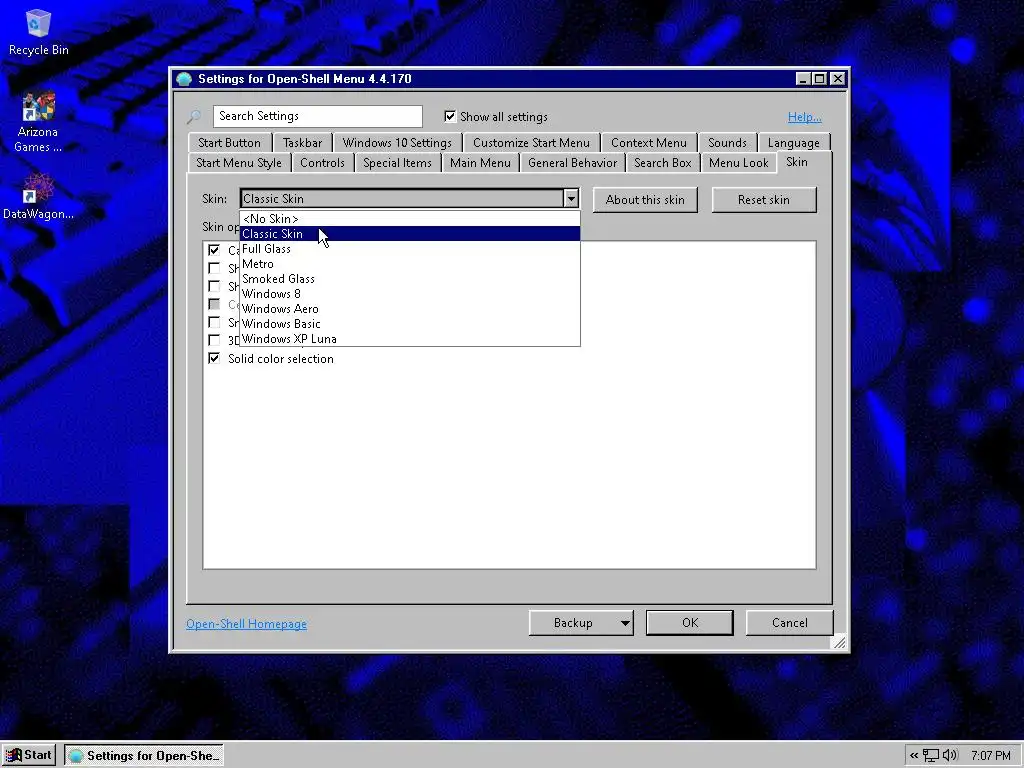Image resolution: width=1024 pixels, height=768 pixels.
Task: Click the magnifier icon beside Search Settings
Action: (194, 117)
